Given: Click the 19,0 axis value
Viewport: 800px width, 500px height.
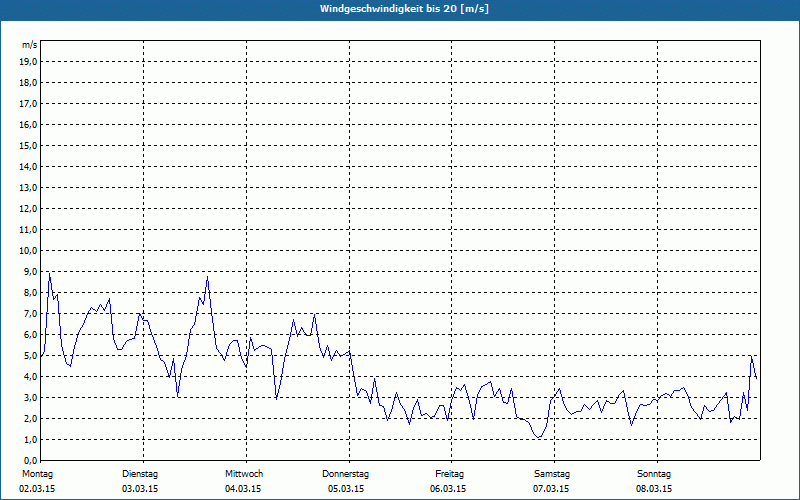Looking at the screenshot, I should pos(27,62).
